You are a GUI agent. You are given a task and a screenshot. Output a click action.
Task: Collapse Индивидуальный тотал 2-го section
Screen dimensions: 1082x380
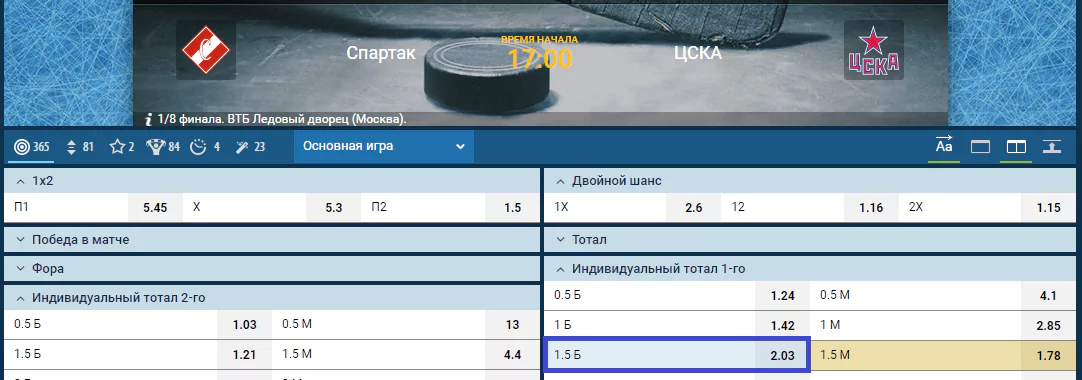click(x=272, y=298)
